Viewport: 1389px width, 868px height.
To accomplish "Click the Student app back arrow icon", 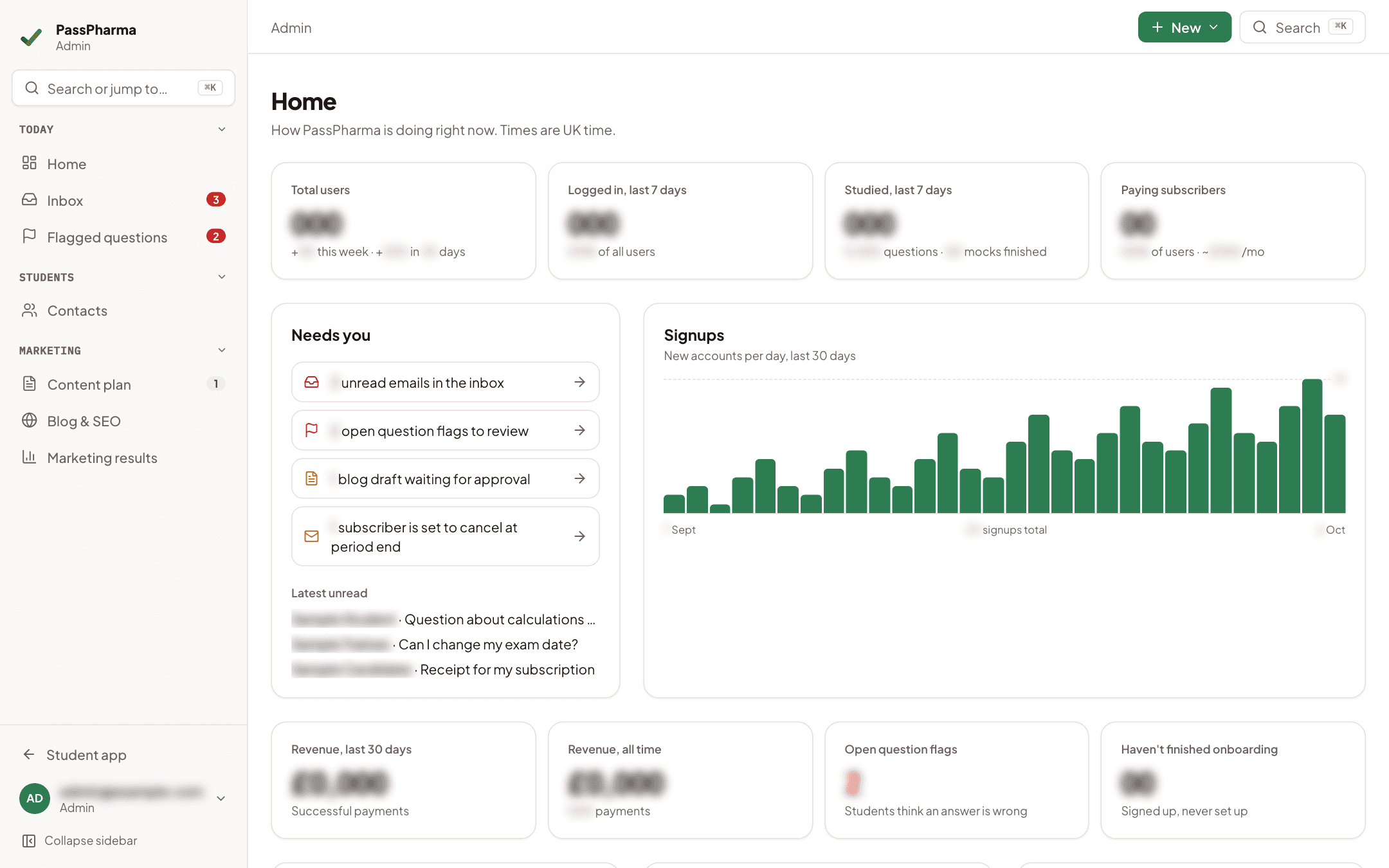I will click(x=29, y=754).
